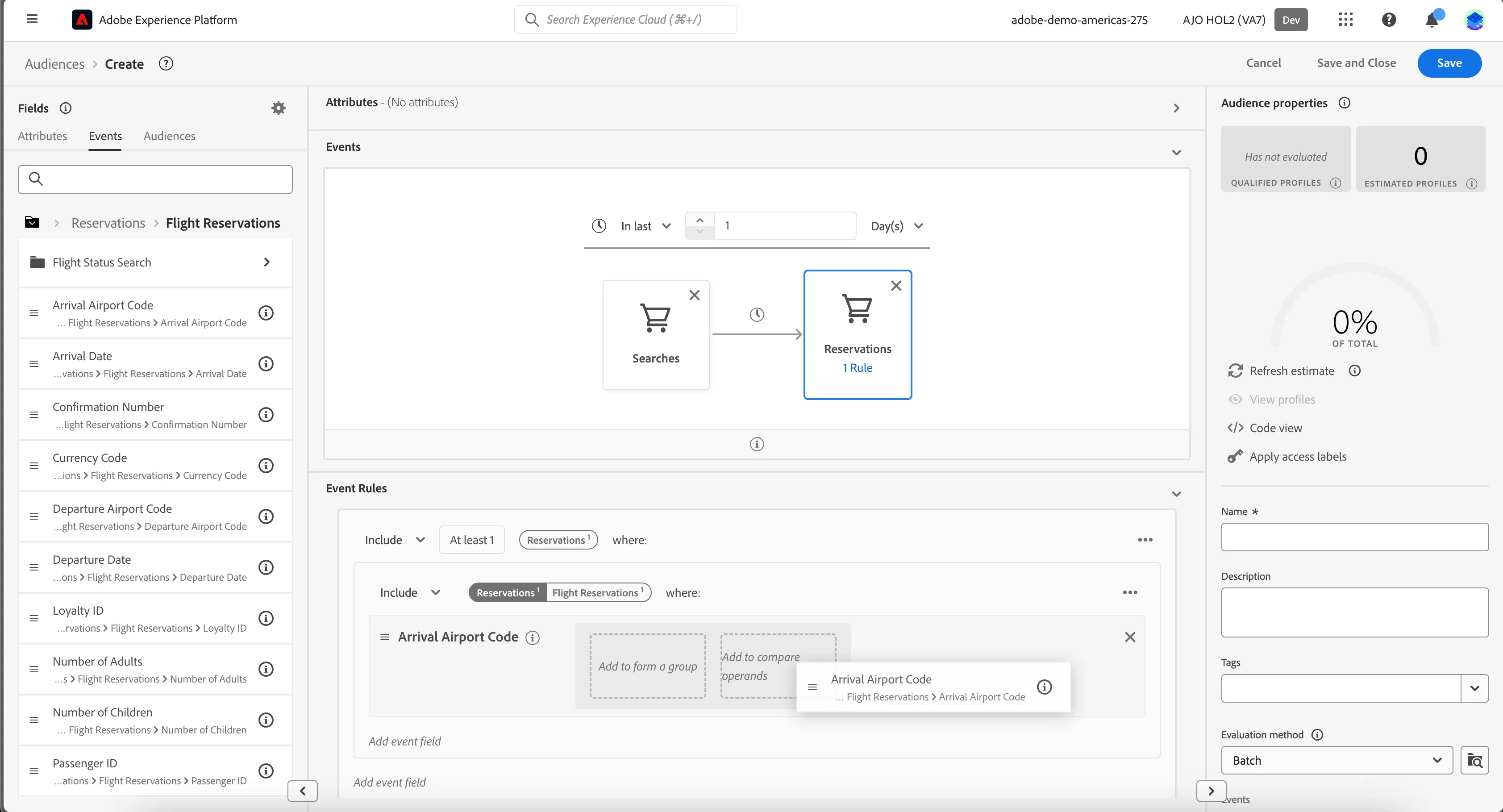Remove the Reservations event card
This screenshot has height=812, width=1503.
pos(896,286)
